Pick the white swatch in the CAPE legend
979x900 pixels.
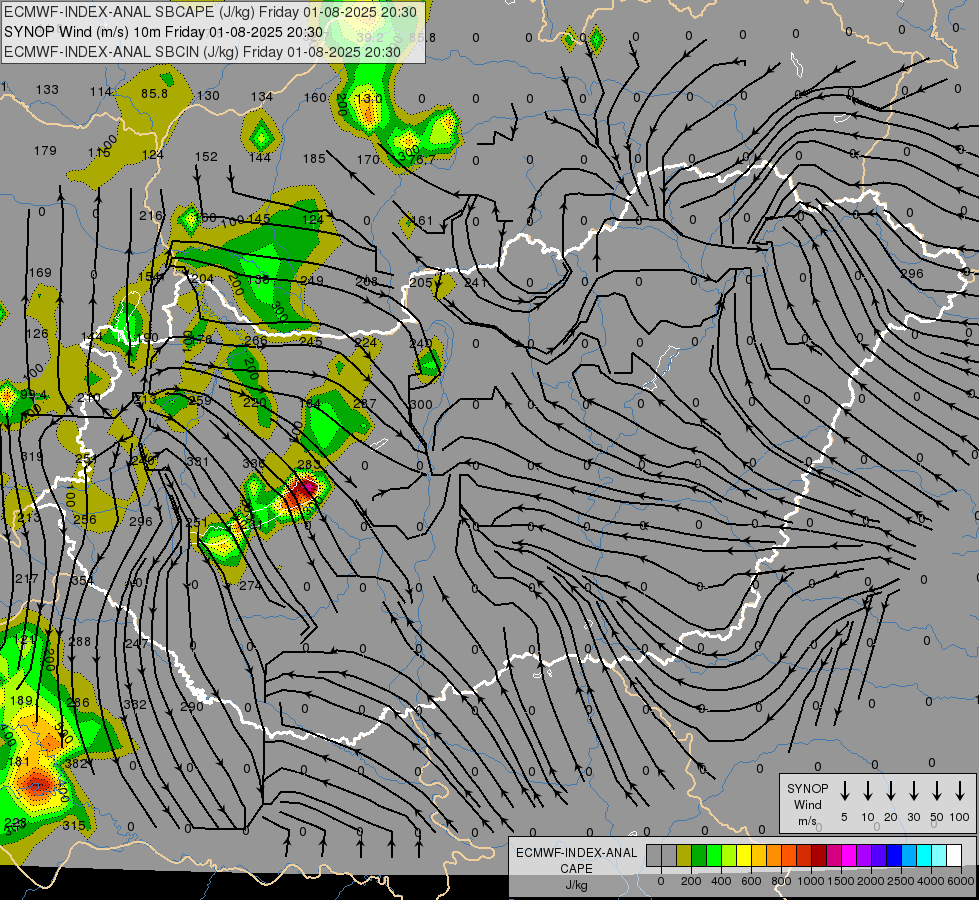(955, 855)
